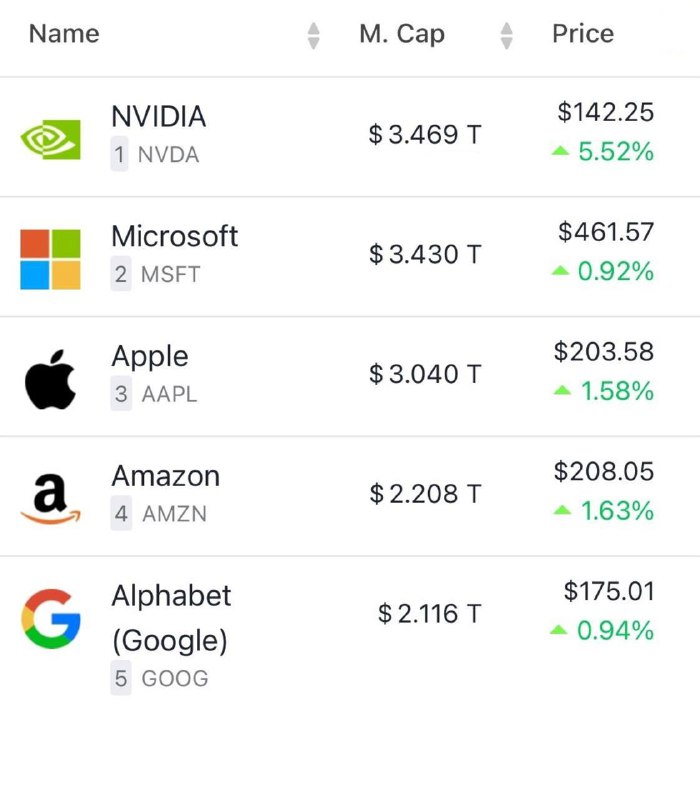Screen dimensions: 700x800
Task: Click the Google G logo
Action: point(51,618)
